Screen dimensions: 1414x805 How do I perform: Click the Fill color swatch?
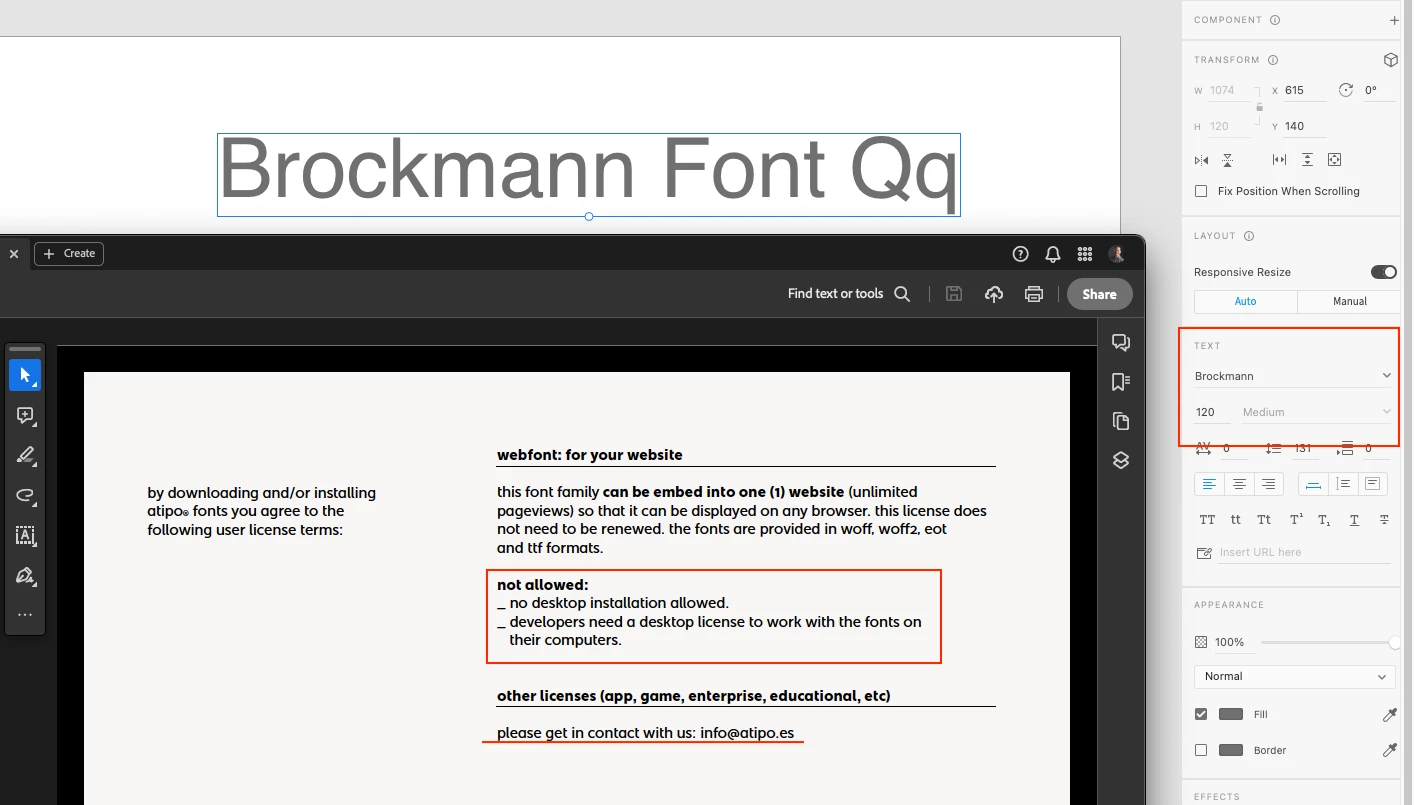coord(1231,715)
